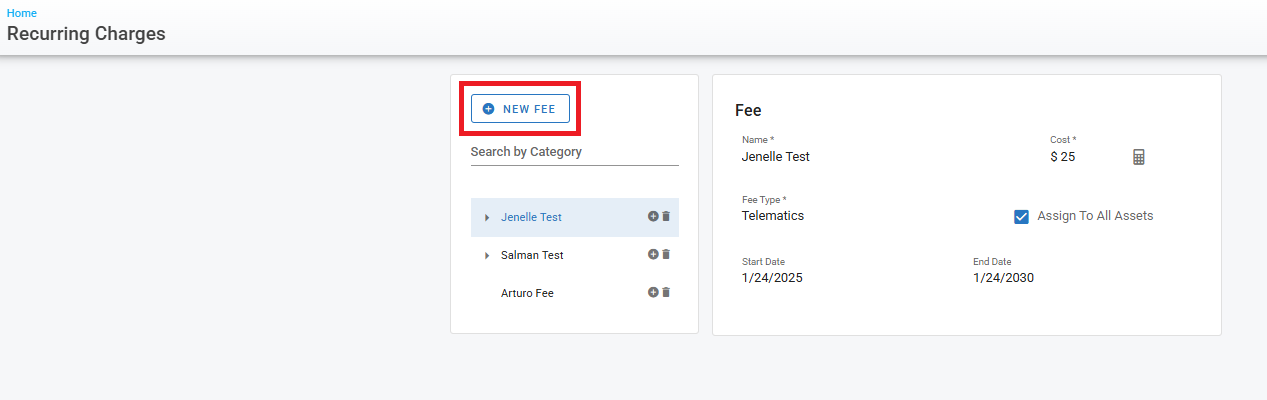
Task: Open the Home breadcrumb link
Action: 22,13
